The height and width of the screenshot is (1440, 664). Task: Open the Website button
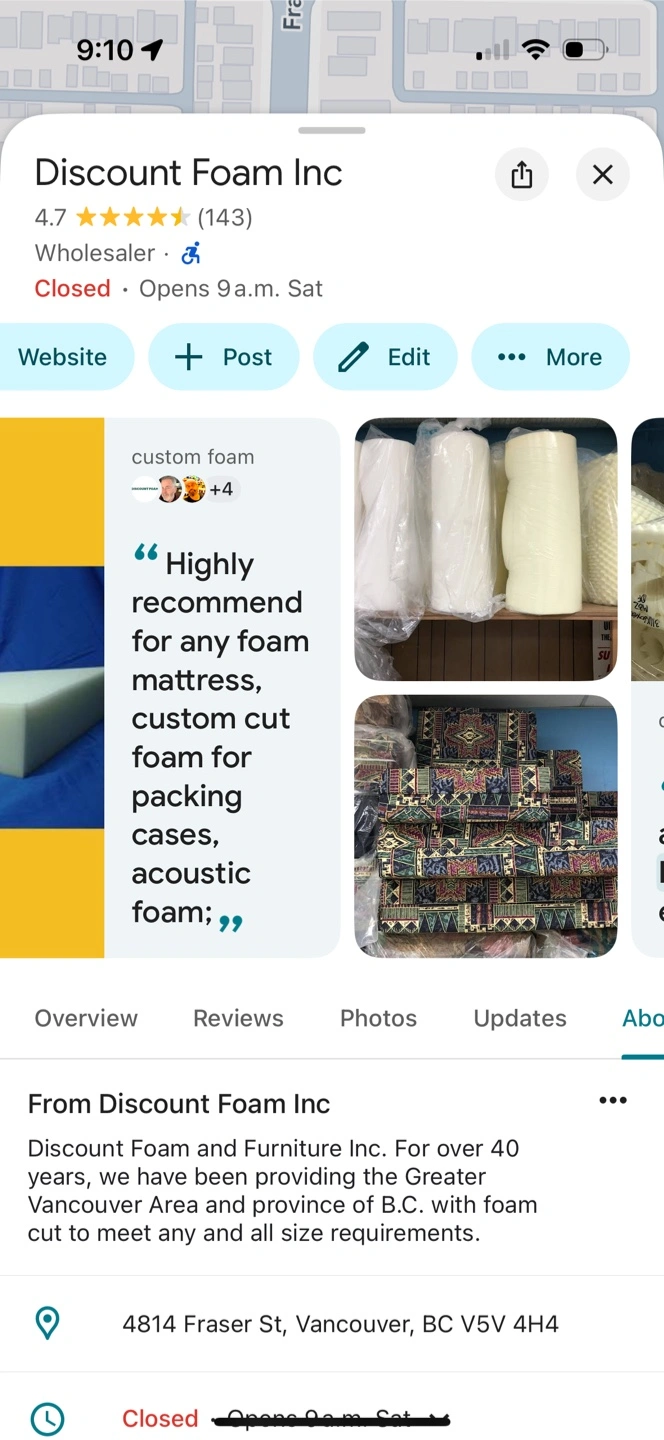(x=62, y=357)
